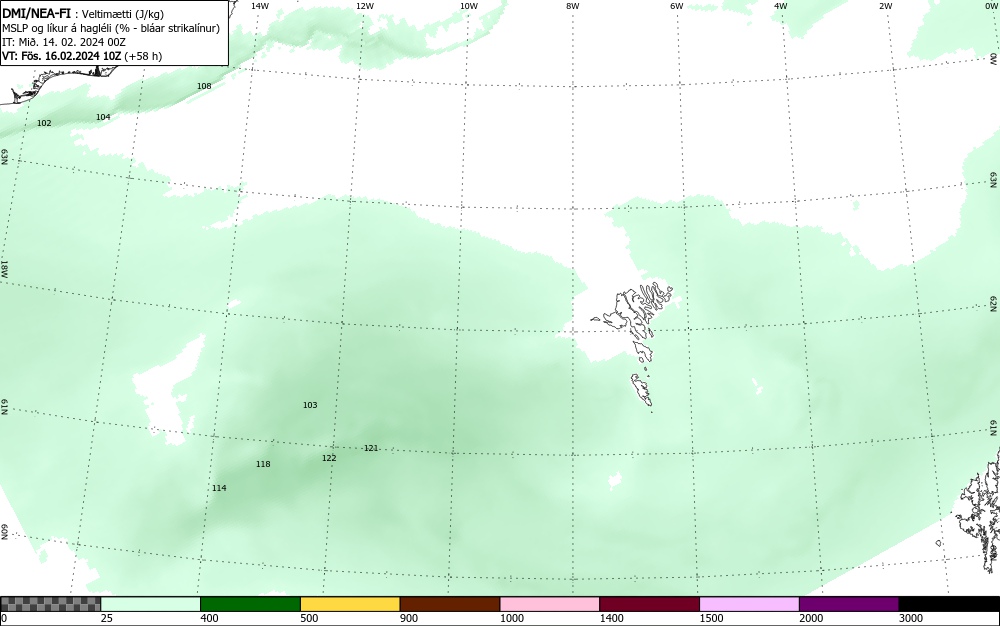Click the map value label 122

coord(329,458)
